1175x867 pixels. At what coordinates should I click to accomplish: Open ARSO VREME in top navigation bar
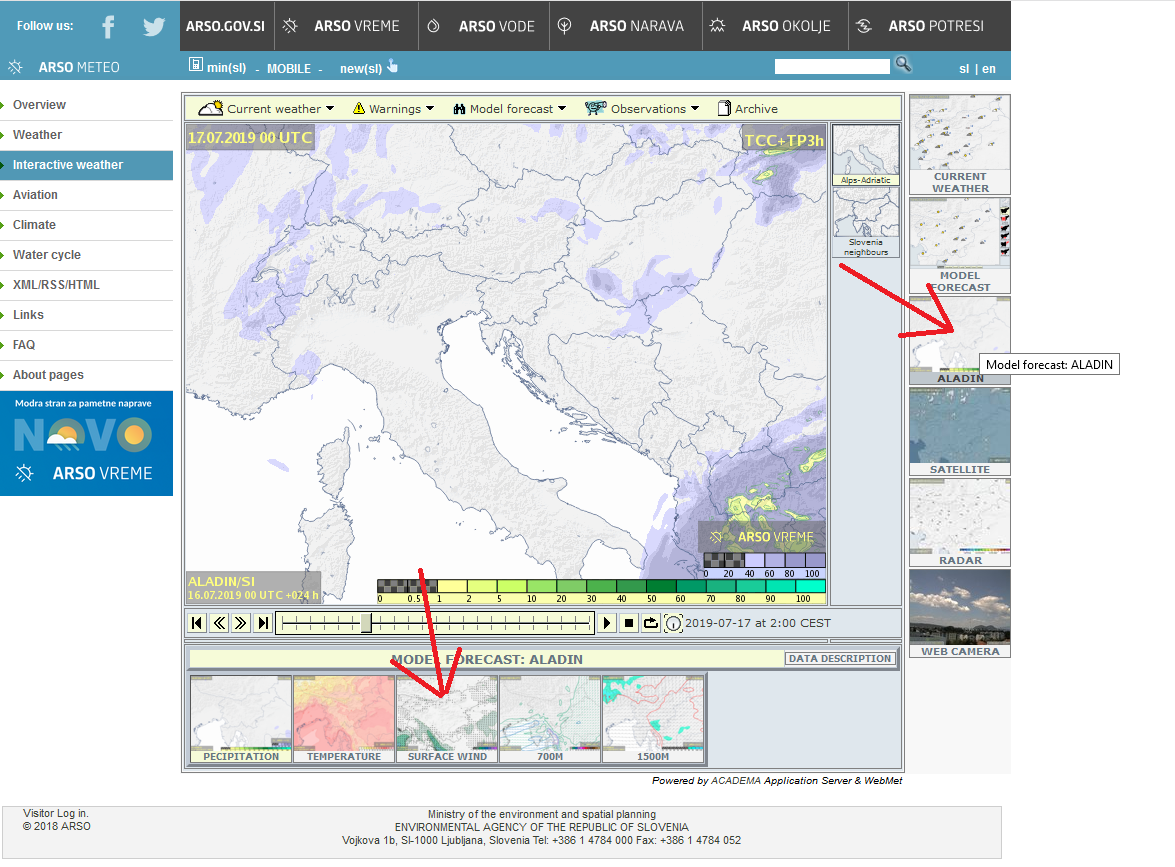(x=346, y=26)
